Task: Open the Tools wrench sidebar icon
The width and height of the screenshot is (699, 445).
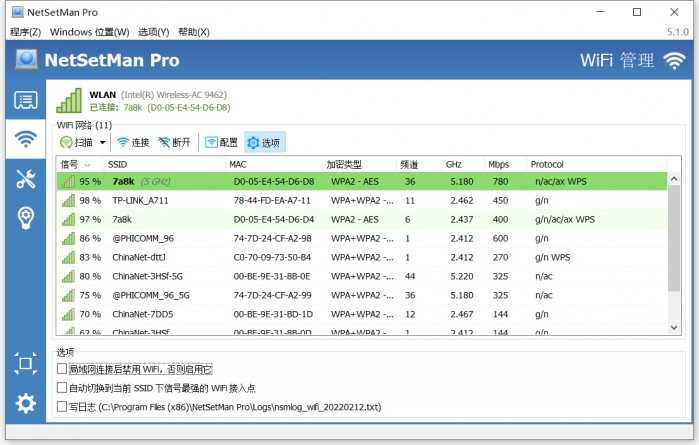Action: pos(26,179)
